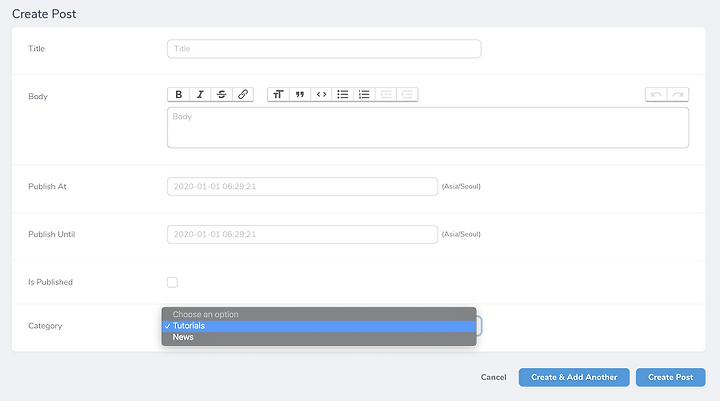
Task: Click the undo arrow in editor
Action: (x=656, y=95)
